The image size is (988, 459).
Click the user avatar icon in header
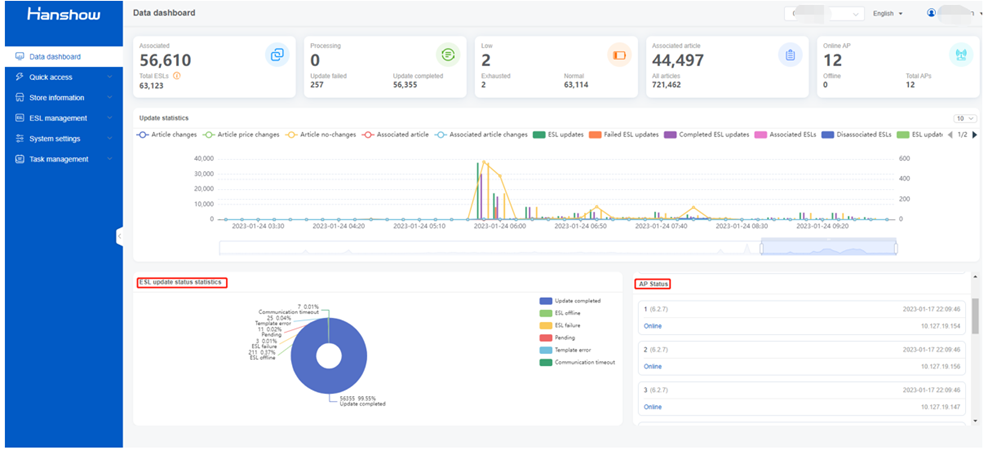[x=931, y=13]
